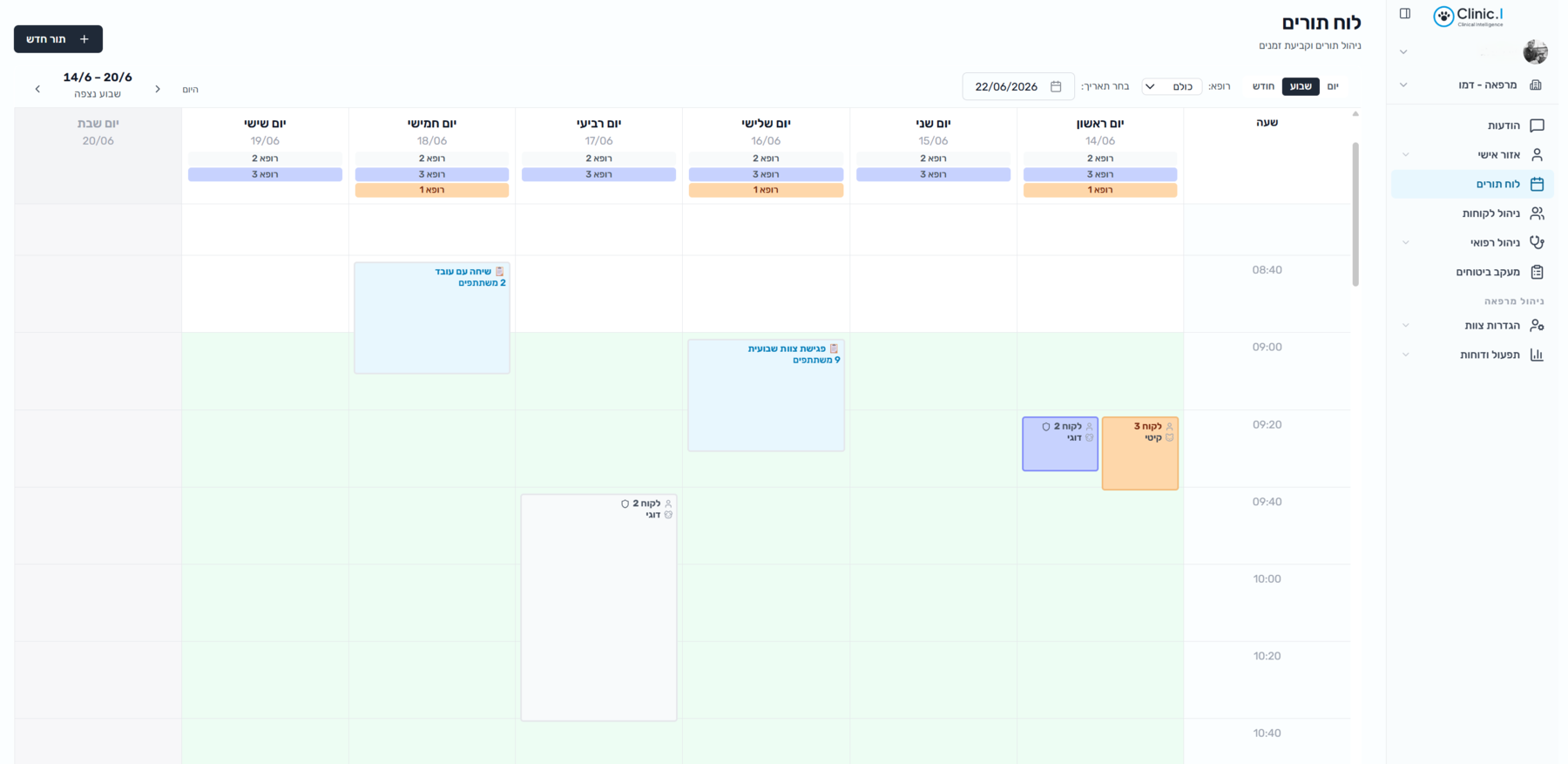Click the היום today link
This screenshot has width=1568, height=764.
click(x=190, y=90)
